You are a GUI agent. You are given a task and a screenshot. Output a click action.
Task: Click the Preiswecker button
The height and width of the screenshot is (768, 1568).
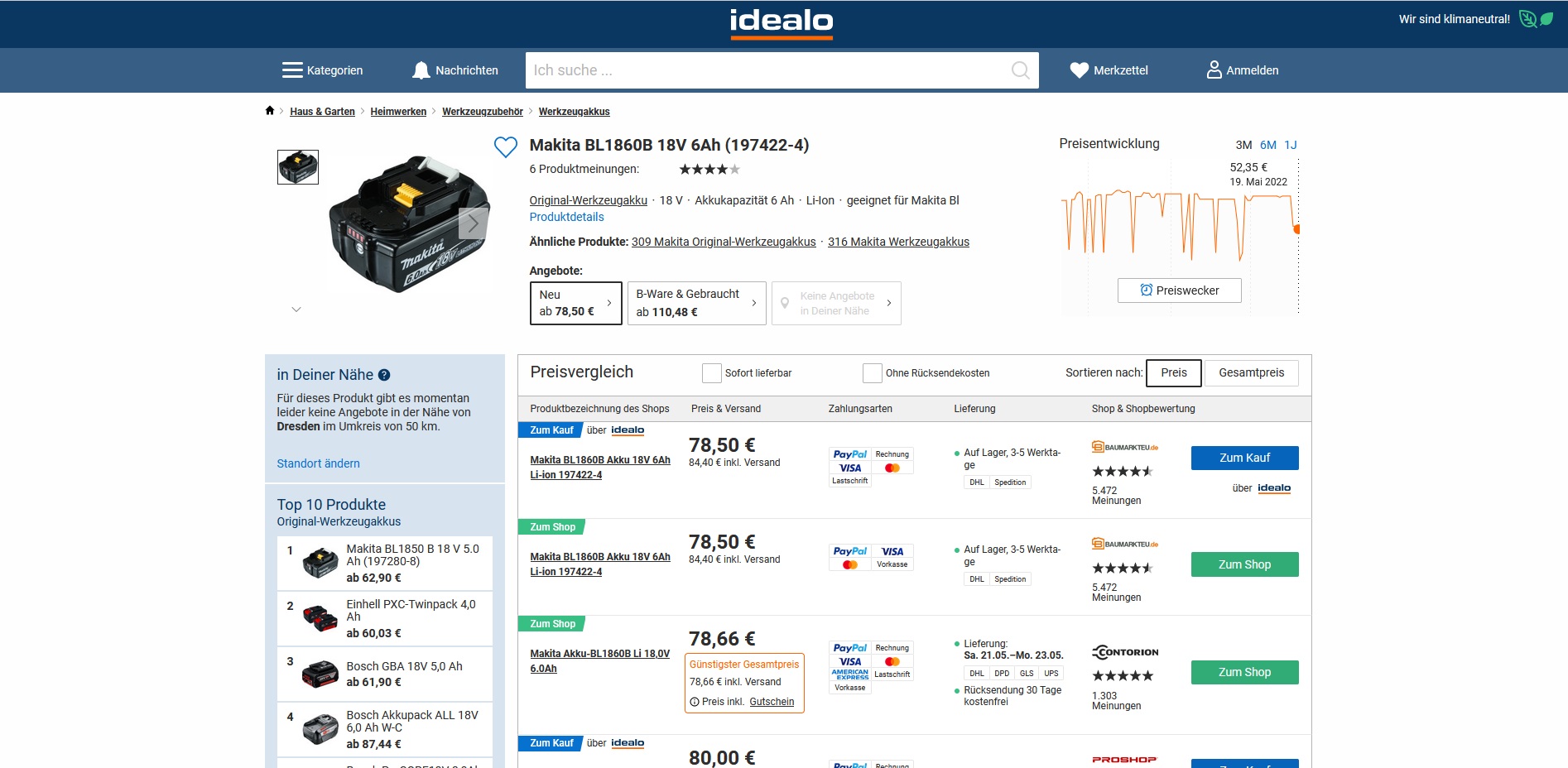1179,290
